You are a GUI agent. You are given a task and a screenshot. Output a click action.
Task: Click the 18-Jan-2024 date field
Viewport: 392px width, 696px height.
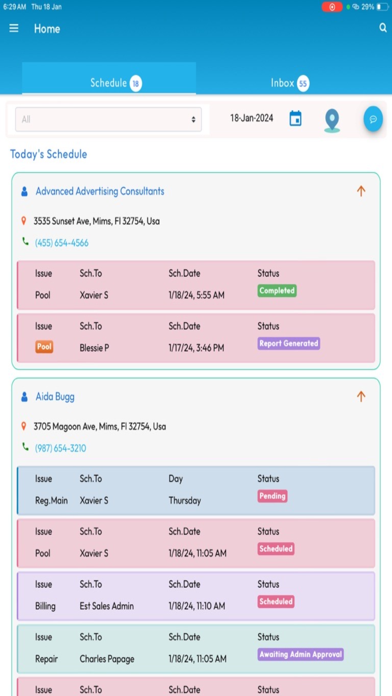(x=252, y=119)
